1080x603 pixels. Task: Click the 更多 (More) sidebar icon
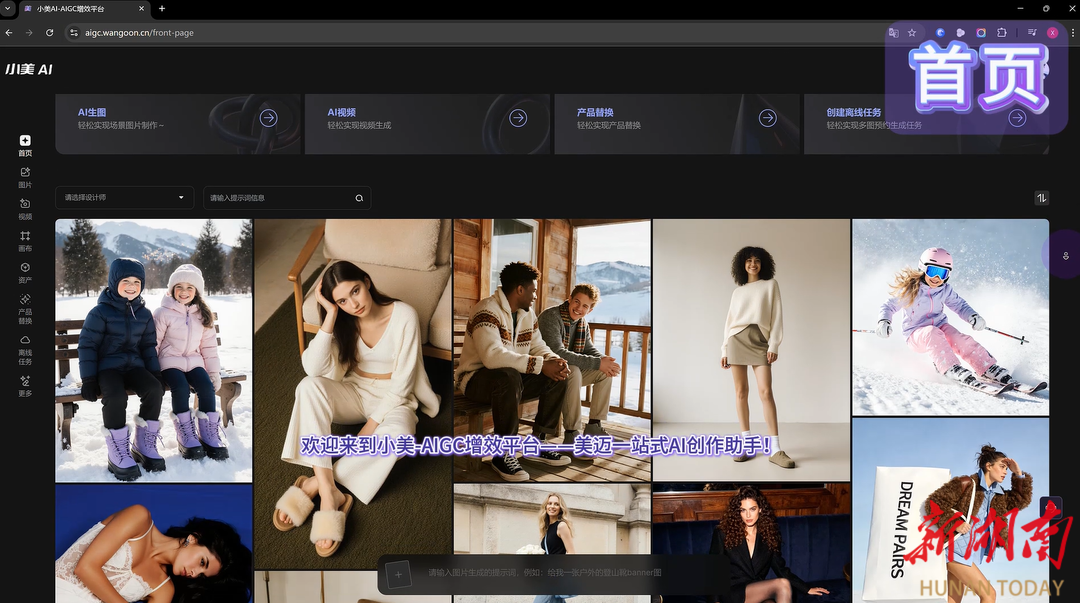25,385
